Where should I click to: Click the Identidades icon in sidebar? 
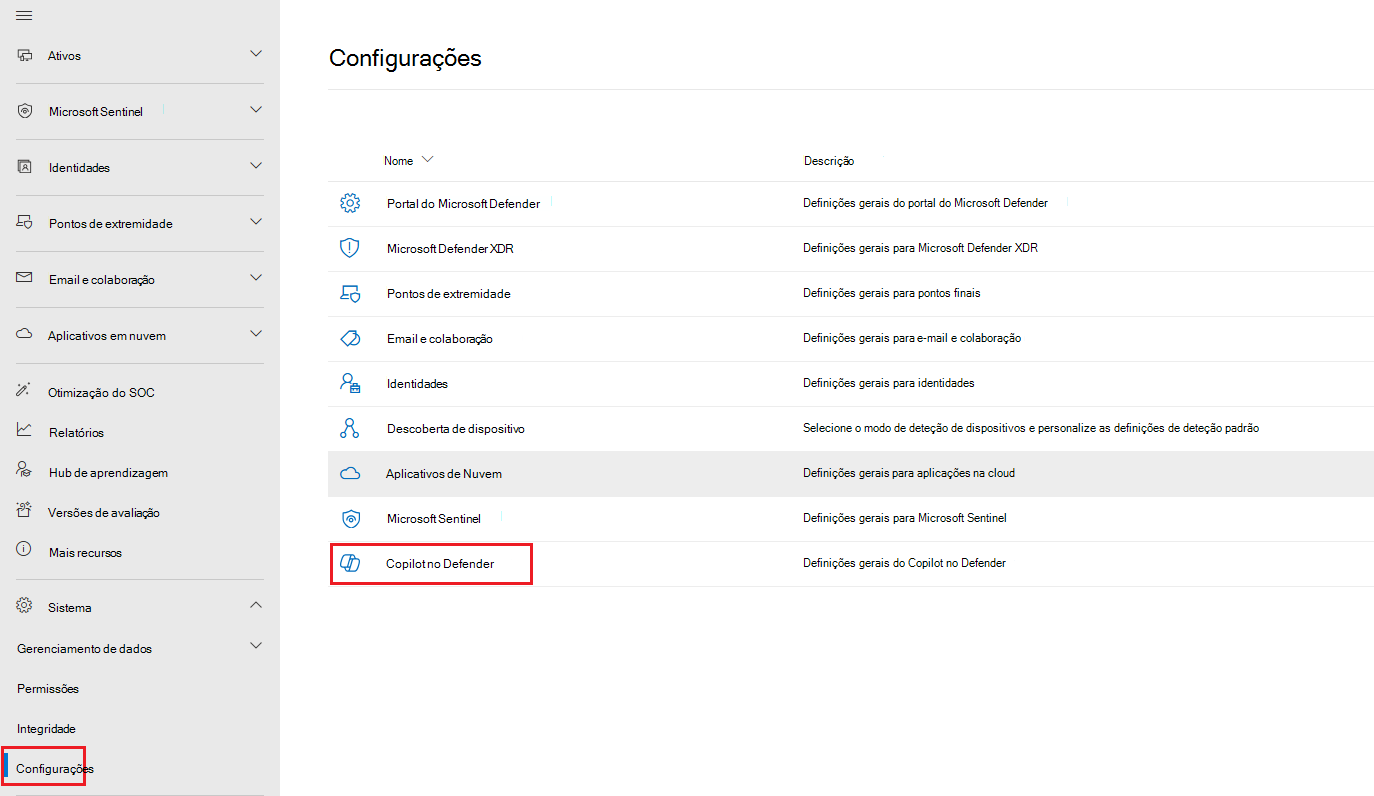pyautogui.click(x=25, y=167)
